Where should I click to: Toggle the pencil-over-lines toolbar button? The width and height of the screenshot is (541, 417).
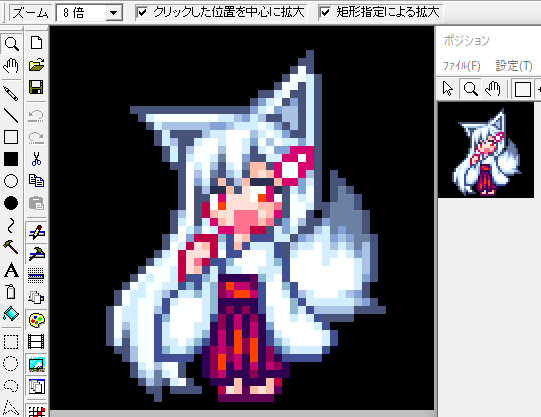click(36, 232)
